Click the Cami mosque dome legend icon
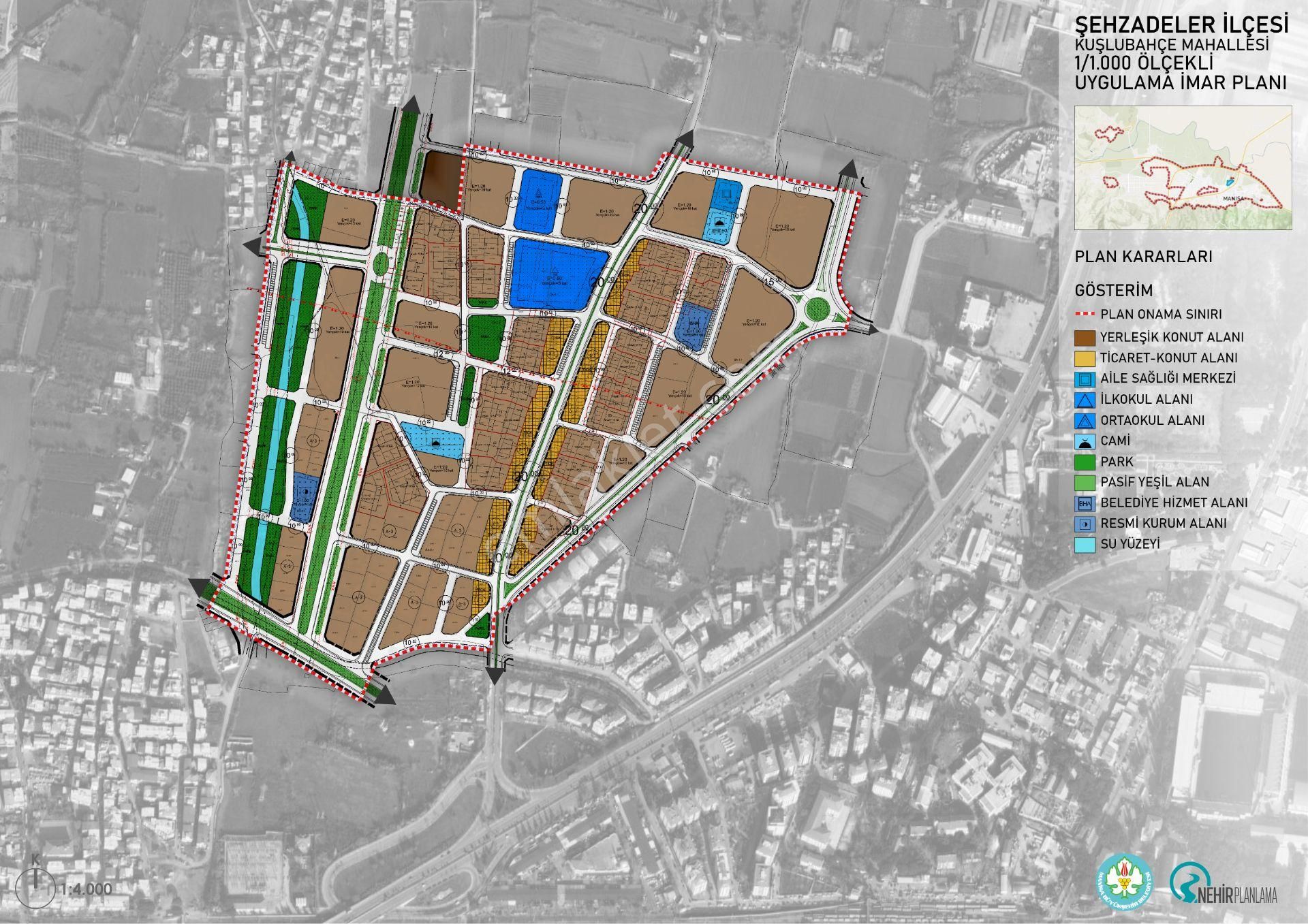Viewport: 1308px width, 924px height. [1085, 441]
